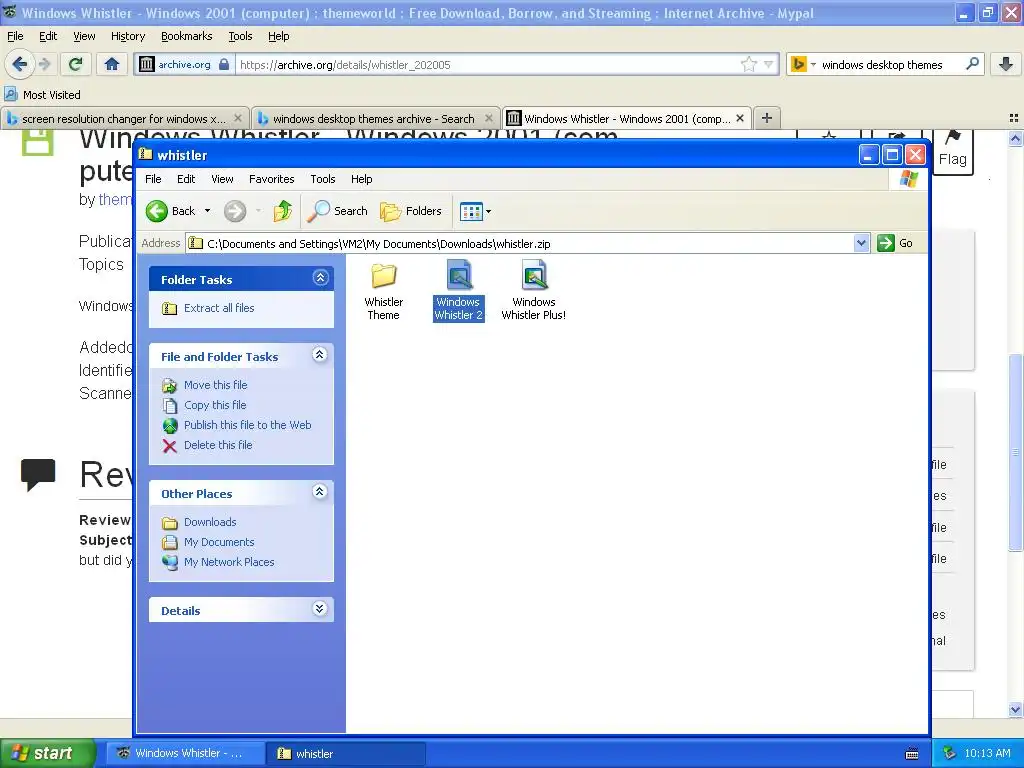The width and height of the screenshot is (1024, 768).
Task: Open the Explorer Edit menu
Action: point(186,179)
